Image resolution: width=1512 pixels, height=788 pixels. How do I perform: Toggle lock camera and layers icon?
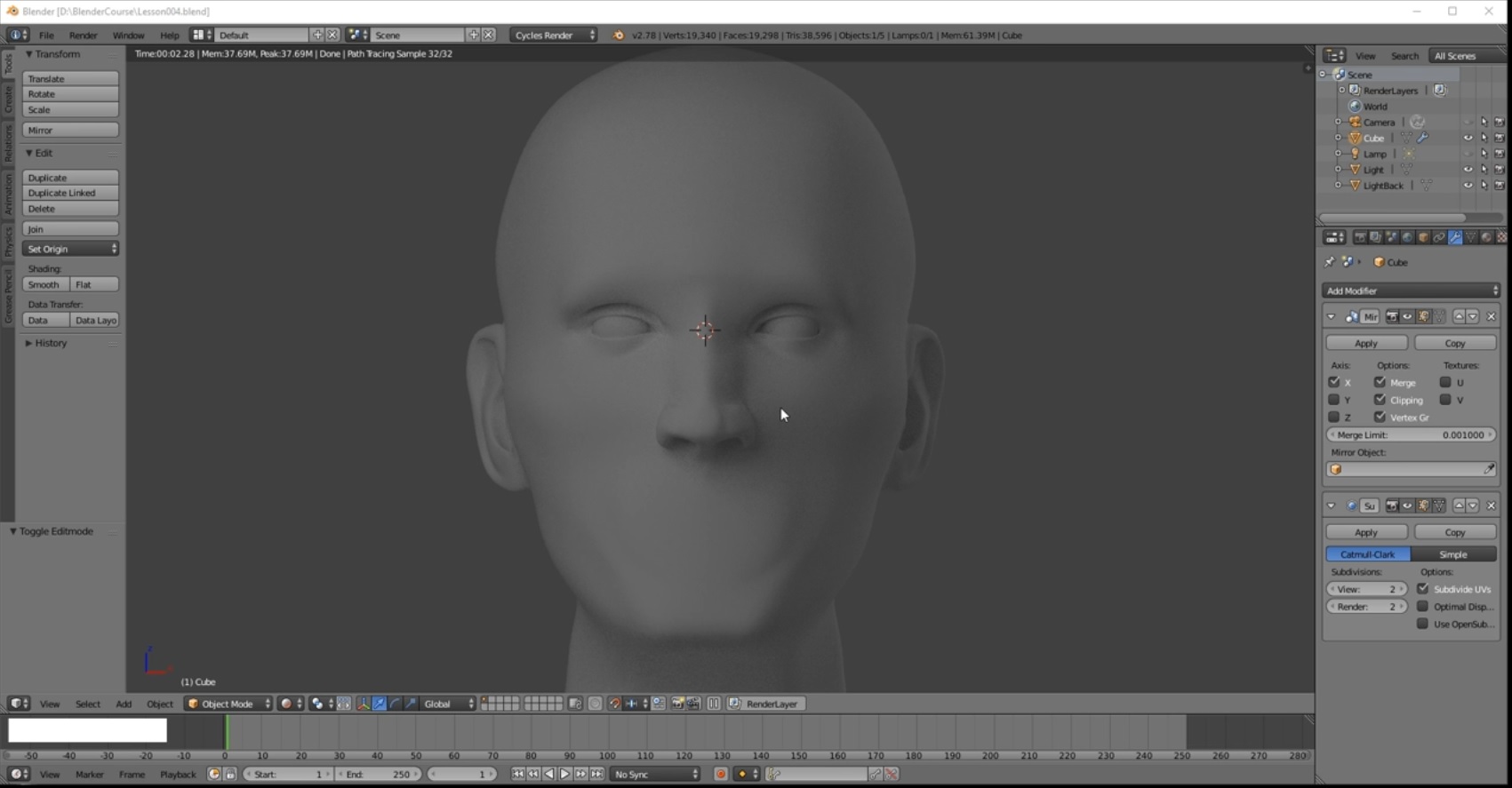click(x=575, y=704)
